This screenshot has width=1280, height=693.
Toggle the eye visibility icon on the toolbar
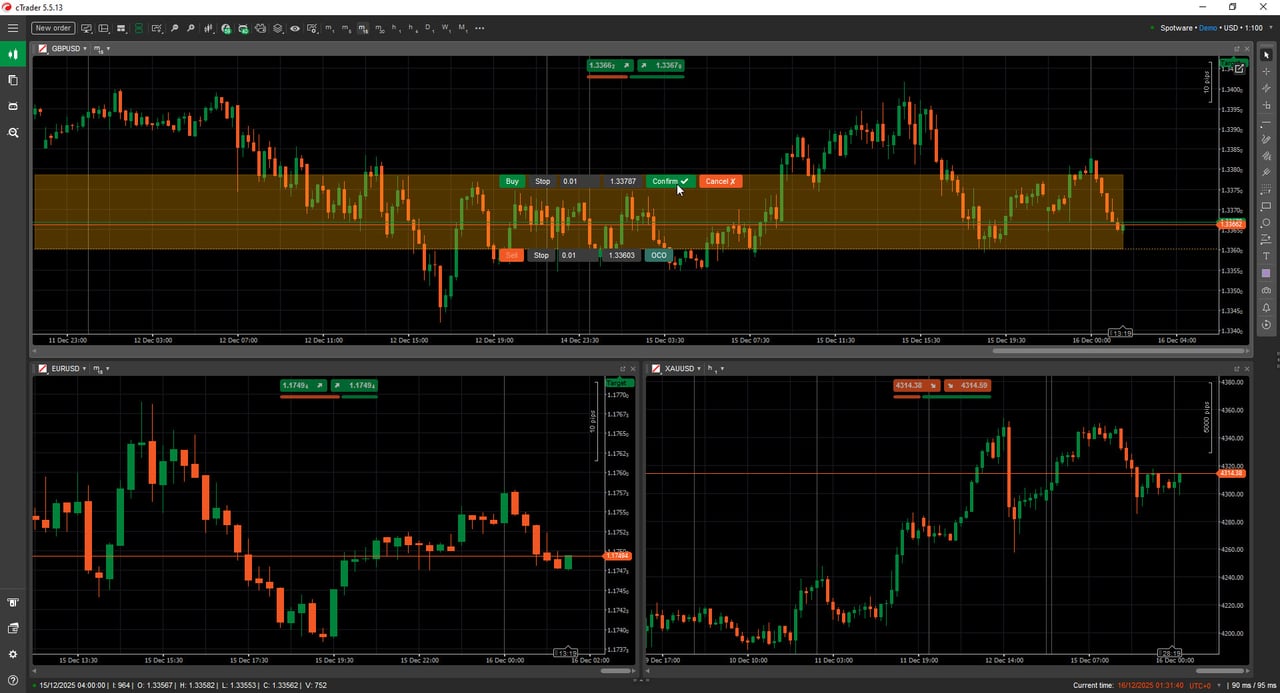(x=294, y=28)
